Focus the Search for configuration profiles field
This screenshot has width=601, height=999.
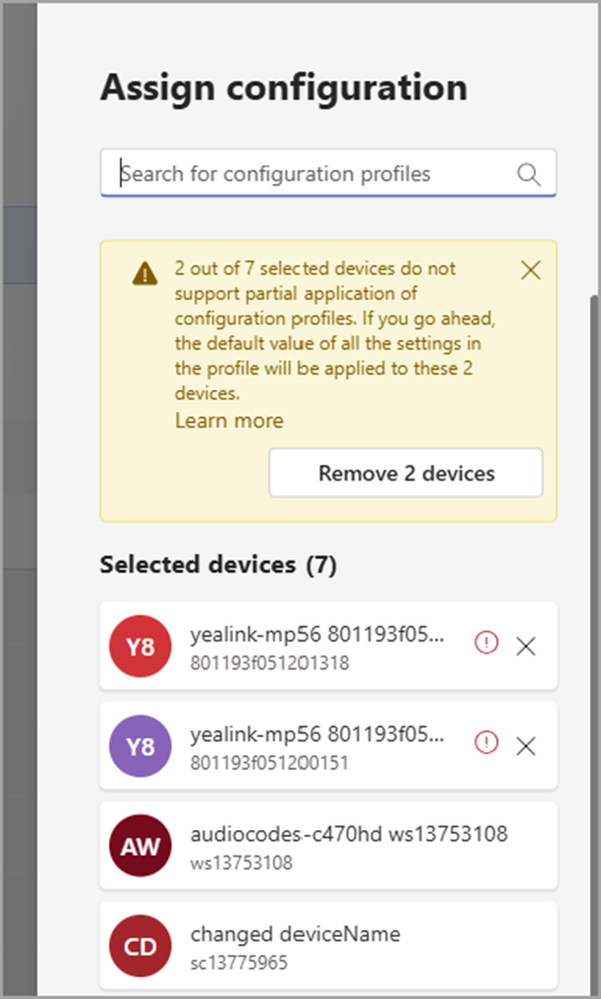(328, 173)
